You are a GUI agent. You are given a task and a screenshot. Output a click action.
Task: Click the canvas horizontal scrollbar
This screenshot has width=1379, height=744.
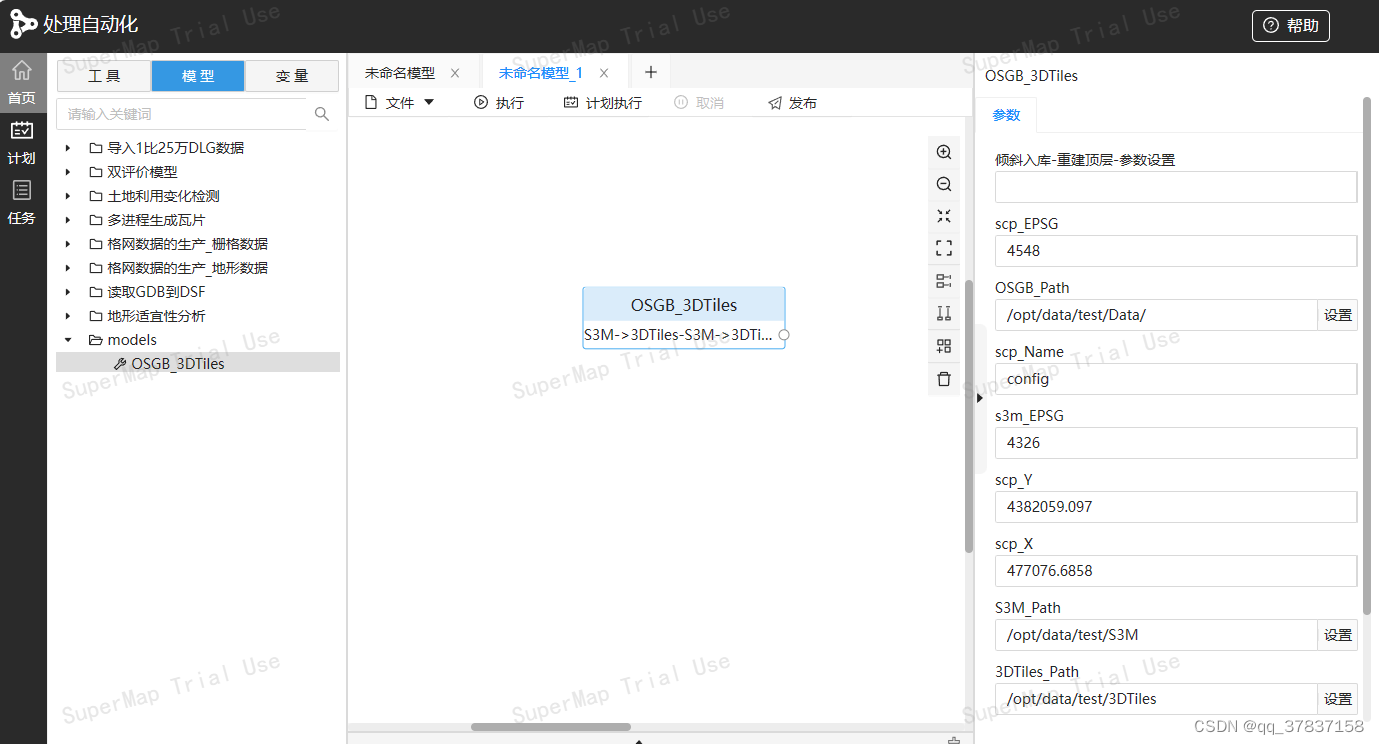(x=551, y=727)
